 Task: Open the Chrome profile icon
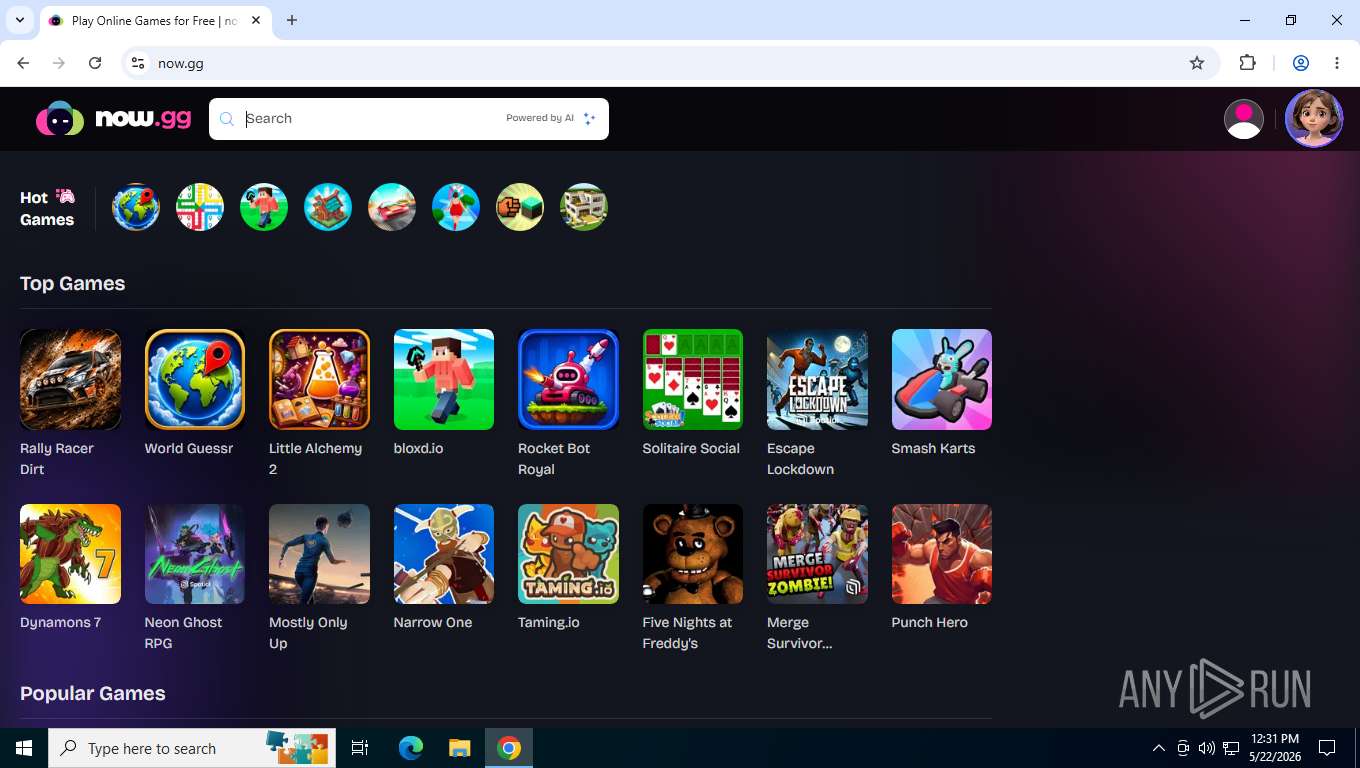[x=1301, y=63]
